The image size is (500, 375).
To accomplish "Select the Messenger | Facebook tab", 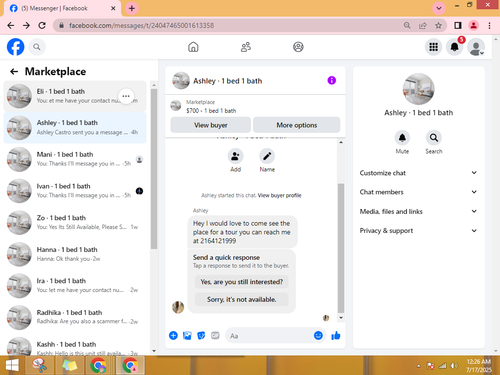I will click(62, 8).
